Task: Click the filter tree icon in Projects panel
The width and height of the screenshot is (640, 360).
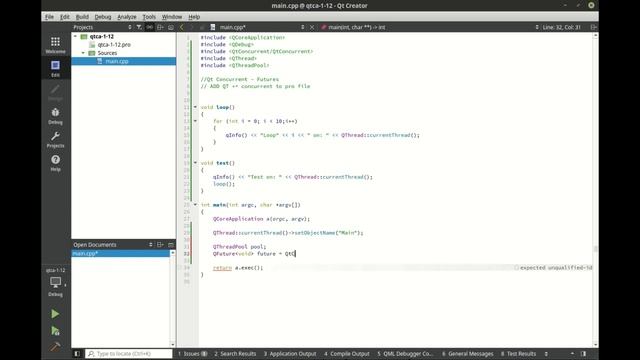Action: coord(139,27)
